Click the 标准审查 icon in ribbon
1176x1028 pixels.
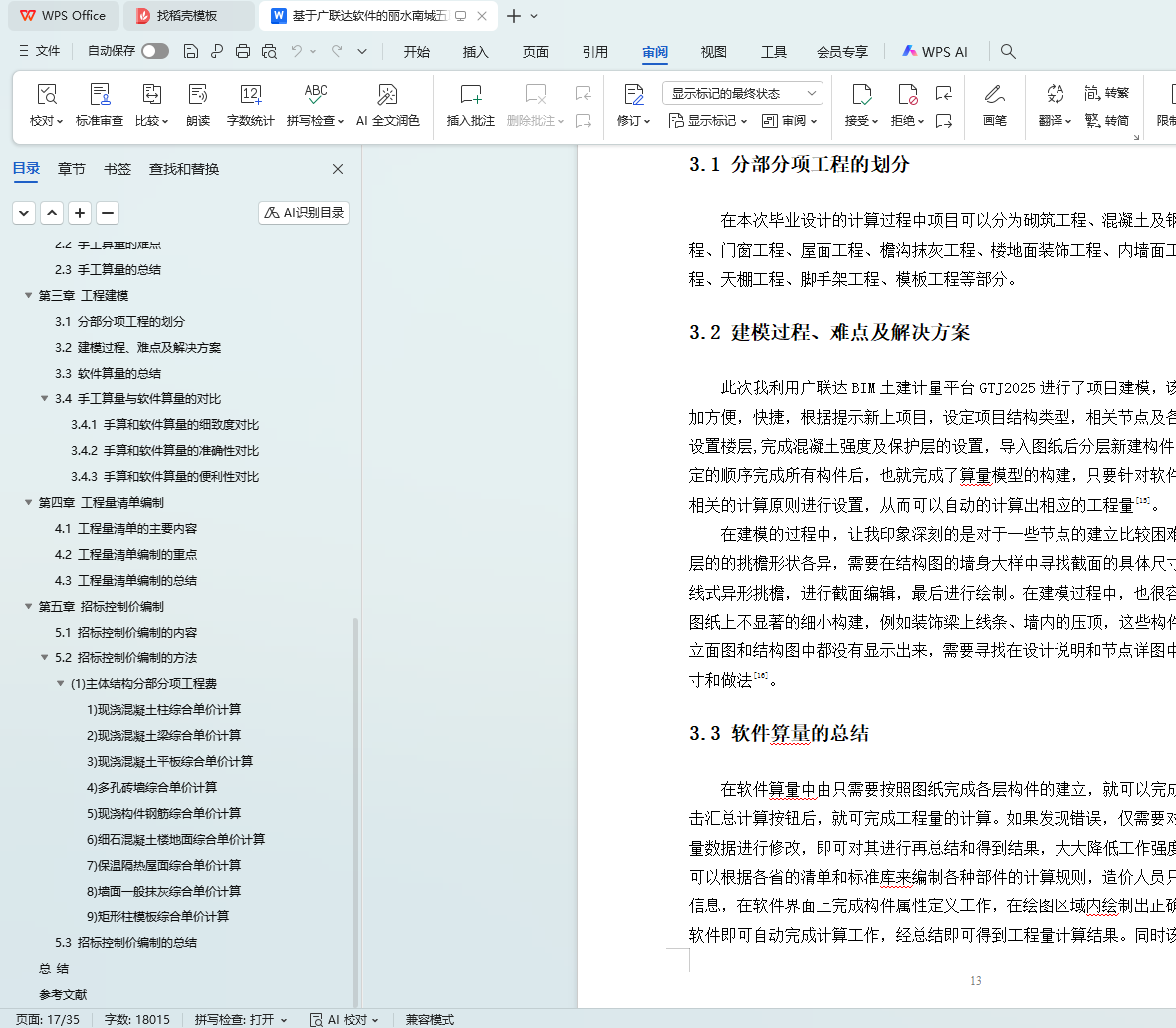(100, 96)
